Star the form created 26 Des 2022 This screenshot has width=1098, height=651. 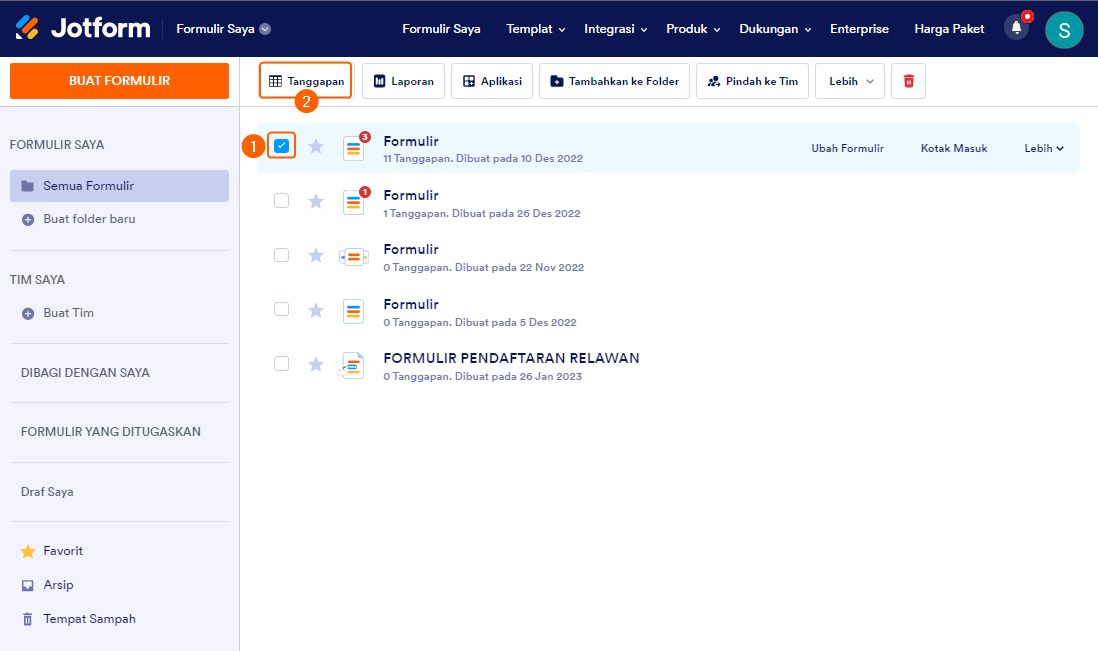point(316,201)
